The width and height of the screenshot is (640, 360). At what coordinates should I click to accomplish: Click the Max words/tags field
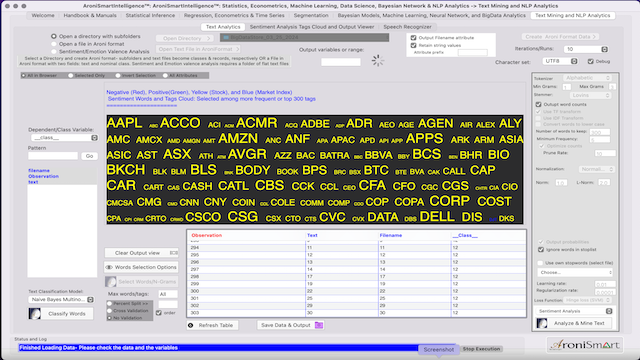click(x=168, y=294)
